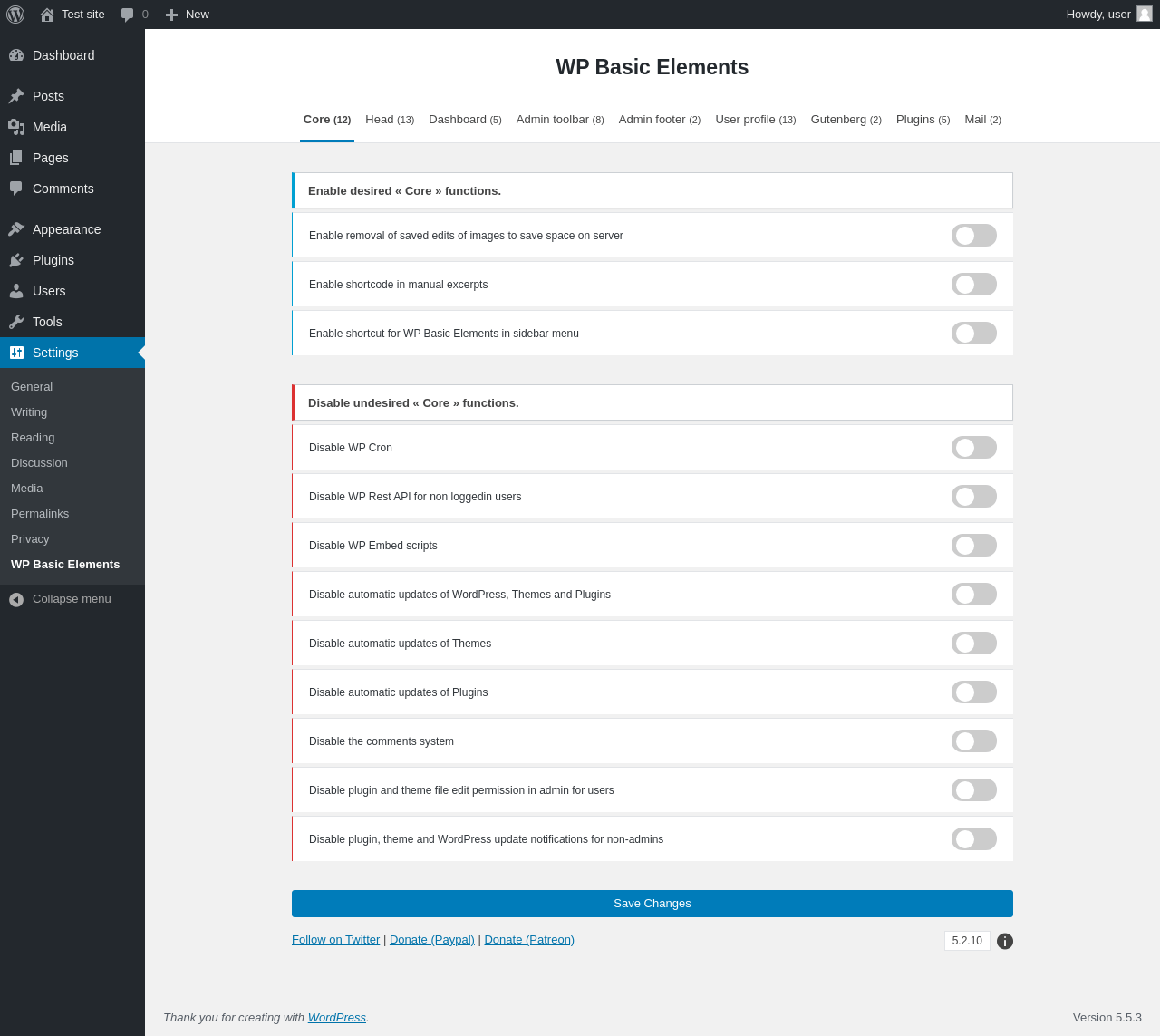1160x1036 pixels.
Task: Toggle disable automatic updates of Plugins
Action: pos(974,692)
